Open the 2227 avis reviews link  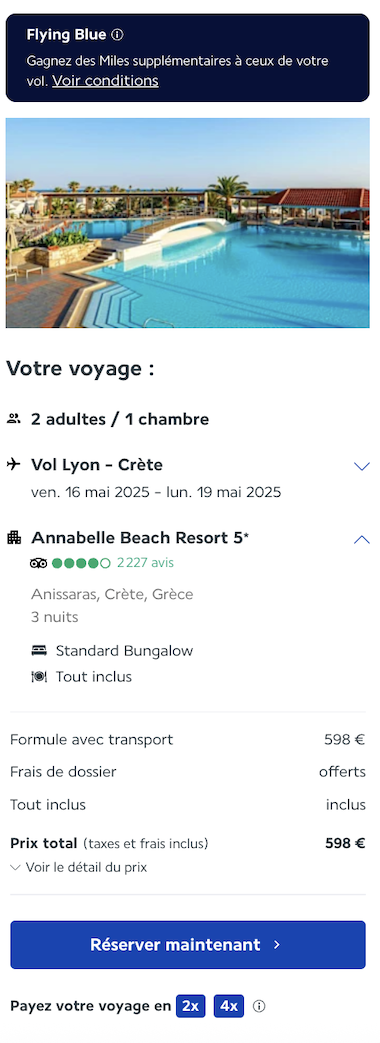tap(145, 563)
